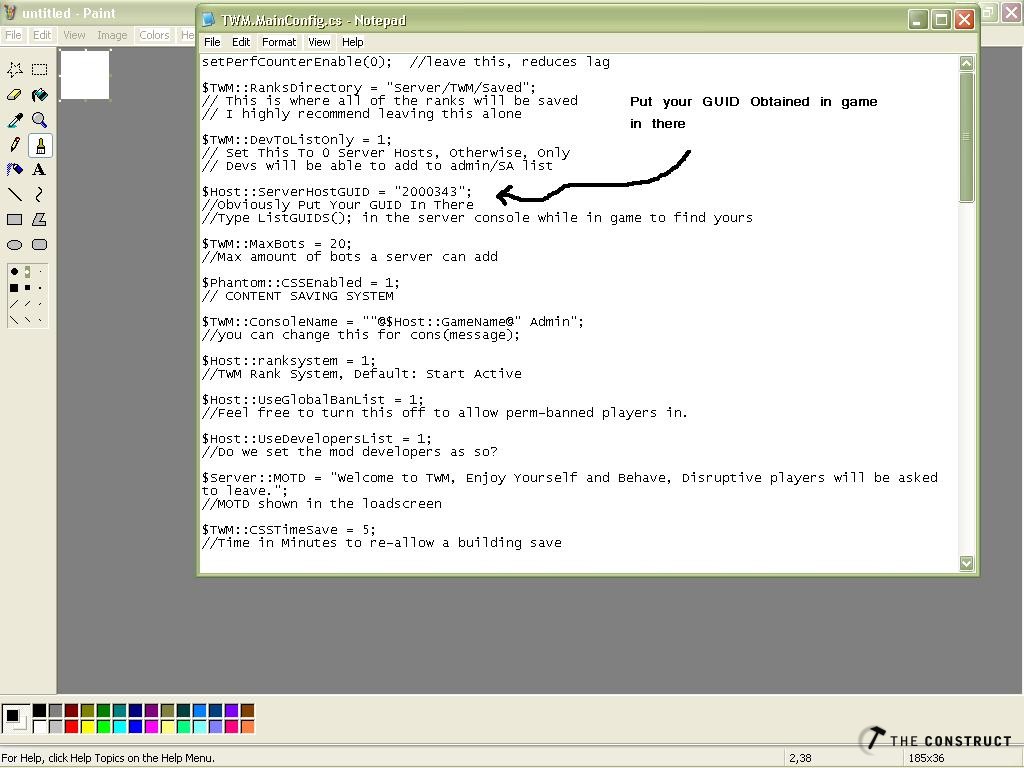Select the Free-Form Select tool in Paint
The image size is (1024, 768).
14,69
